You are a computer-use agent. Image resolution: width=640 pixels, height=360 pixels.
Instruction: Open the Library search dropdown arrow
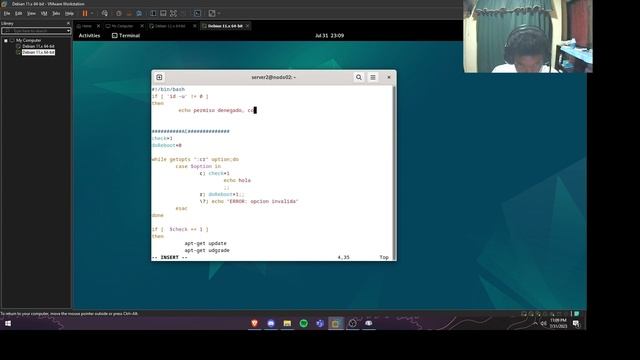(x=68, y=31)
